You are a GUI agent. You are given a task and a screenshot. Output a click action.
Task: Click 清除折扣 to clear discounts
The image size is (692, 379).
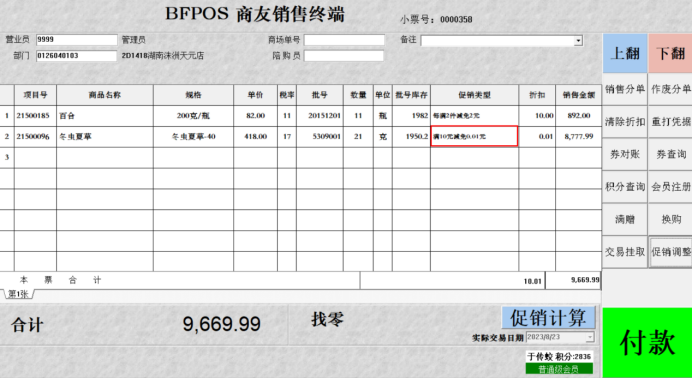[625, 122]
